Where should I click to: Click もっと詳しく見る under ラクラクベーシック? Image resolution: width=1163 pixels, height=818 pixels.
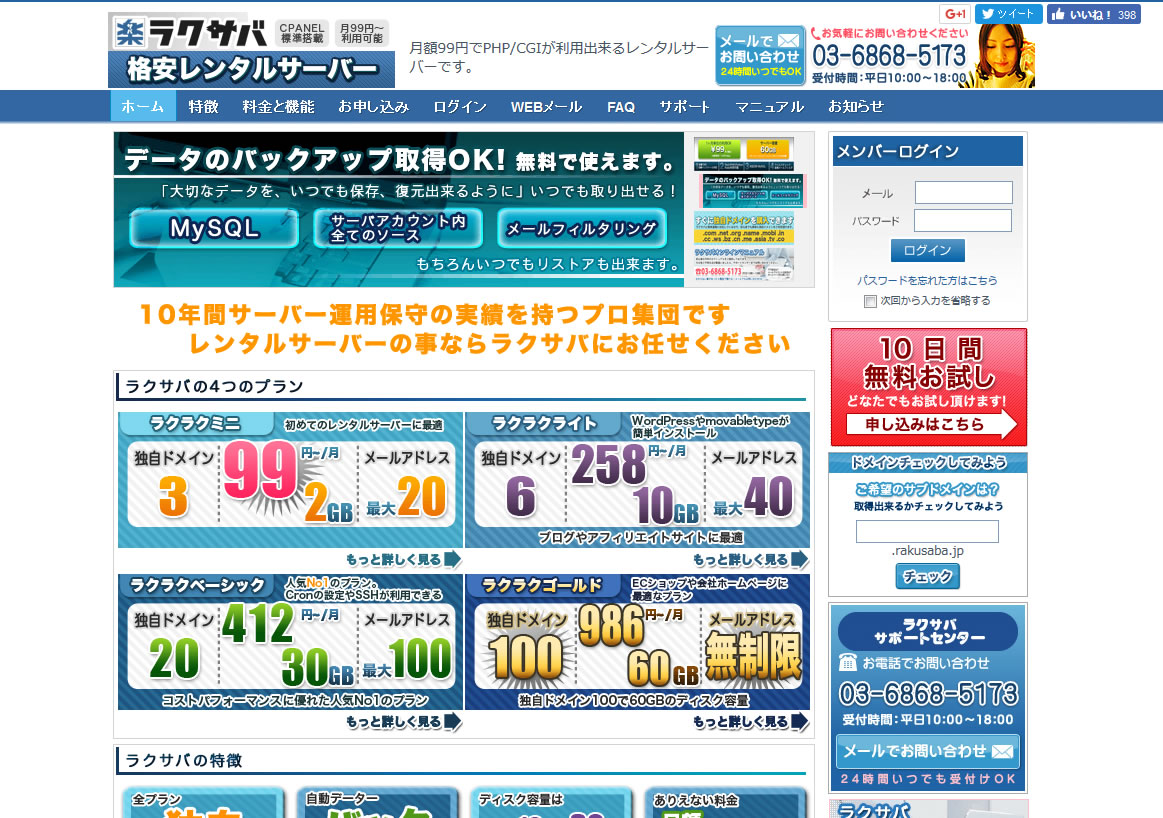(403, 722)
